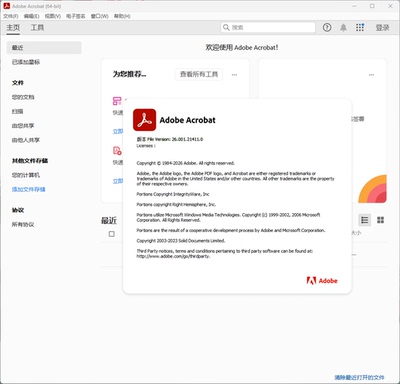
Task: Select 所有协议 in the sidebar
Action: tap(23, 224)
